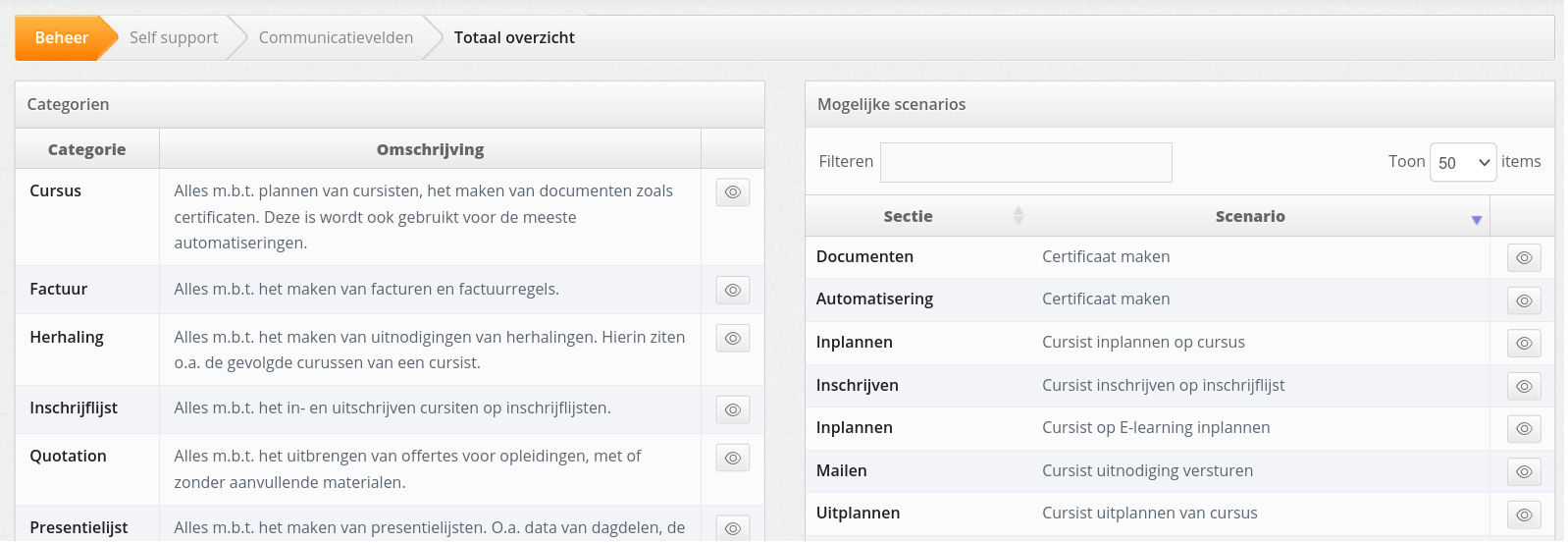This screenshot has height=543, width=1568.
Task: View Cursist op E-learning inplannen scenario
Action: [x=1524, y=428]
